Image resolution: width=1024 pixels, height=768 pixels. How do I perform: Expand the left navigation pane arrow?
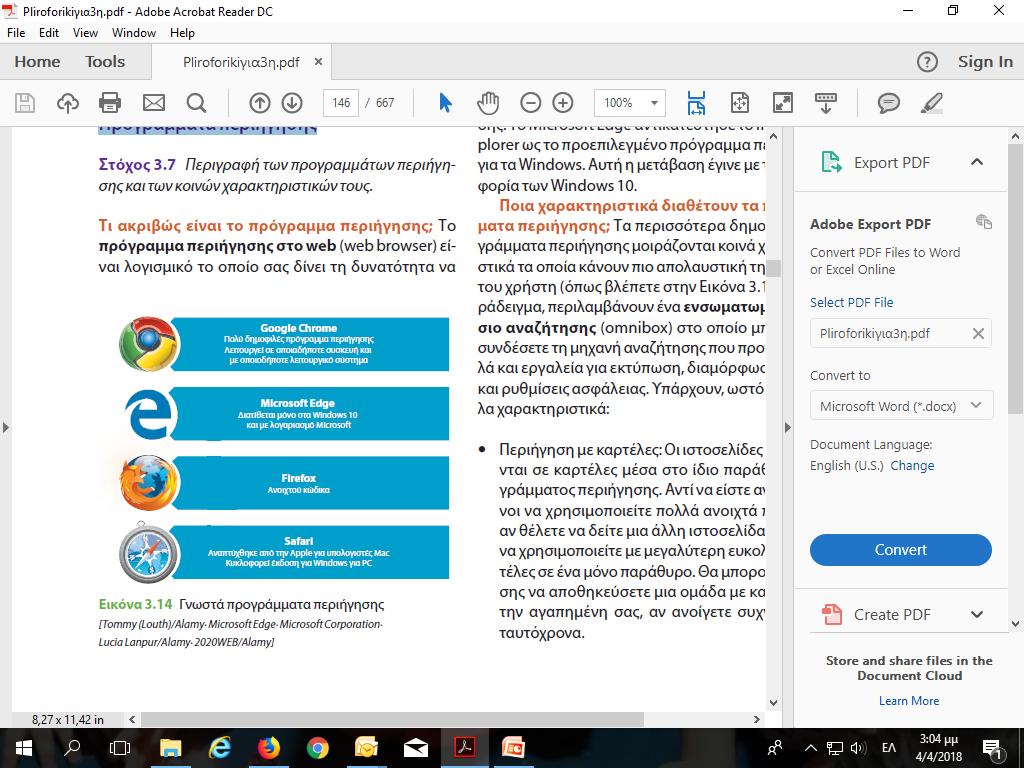6,428
